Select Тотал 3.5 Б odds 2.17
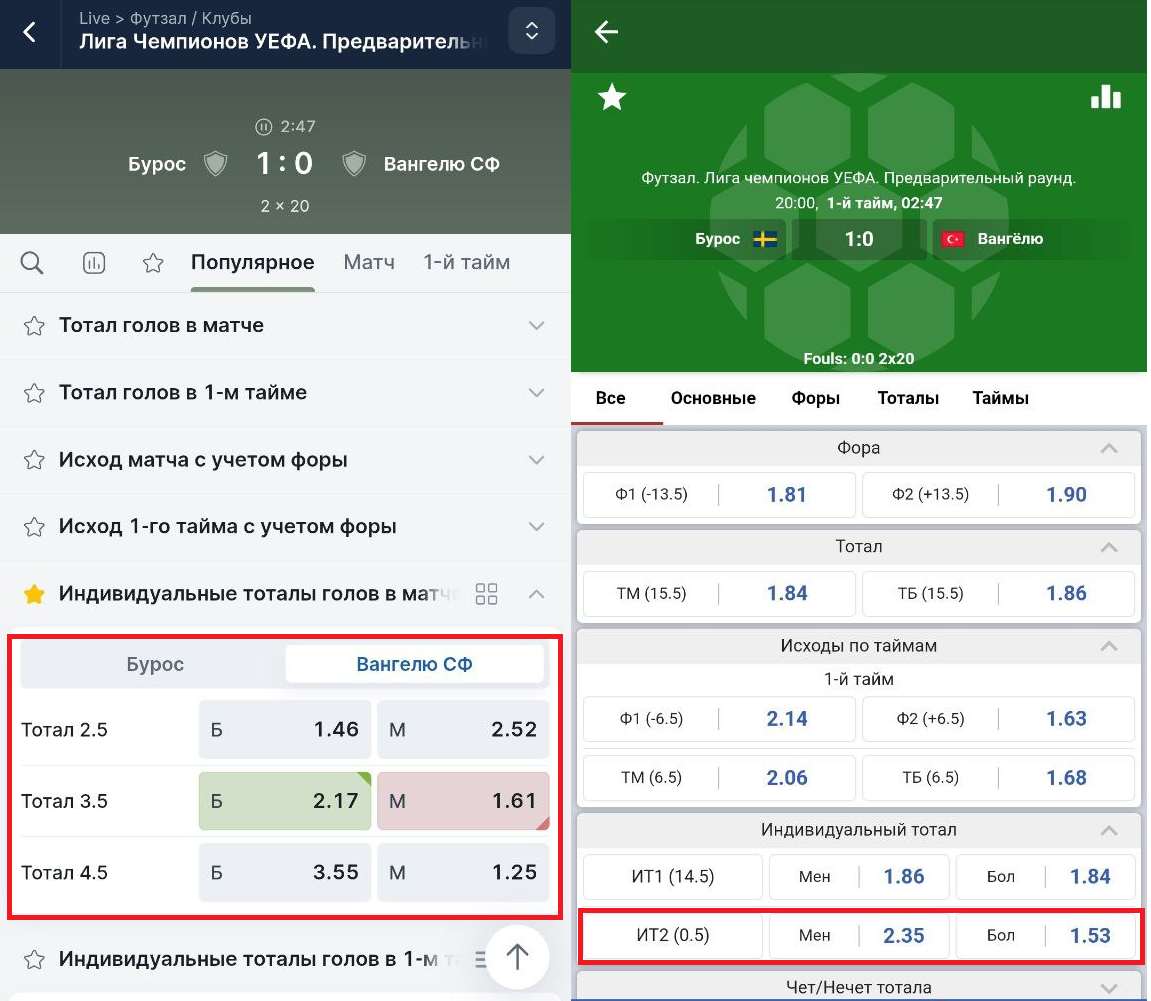The image size is (1151, 1001). 285,801
